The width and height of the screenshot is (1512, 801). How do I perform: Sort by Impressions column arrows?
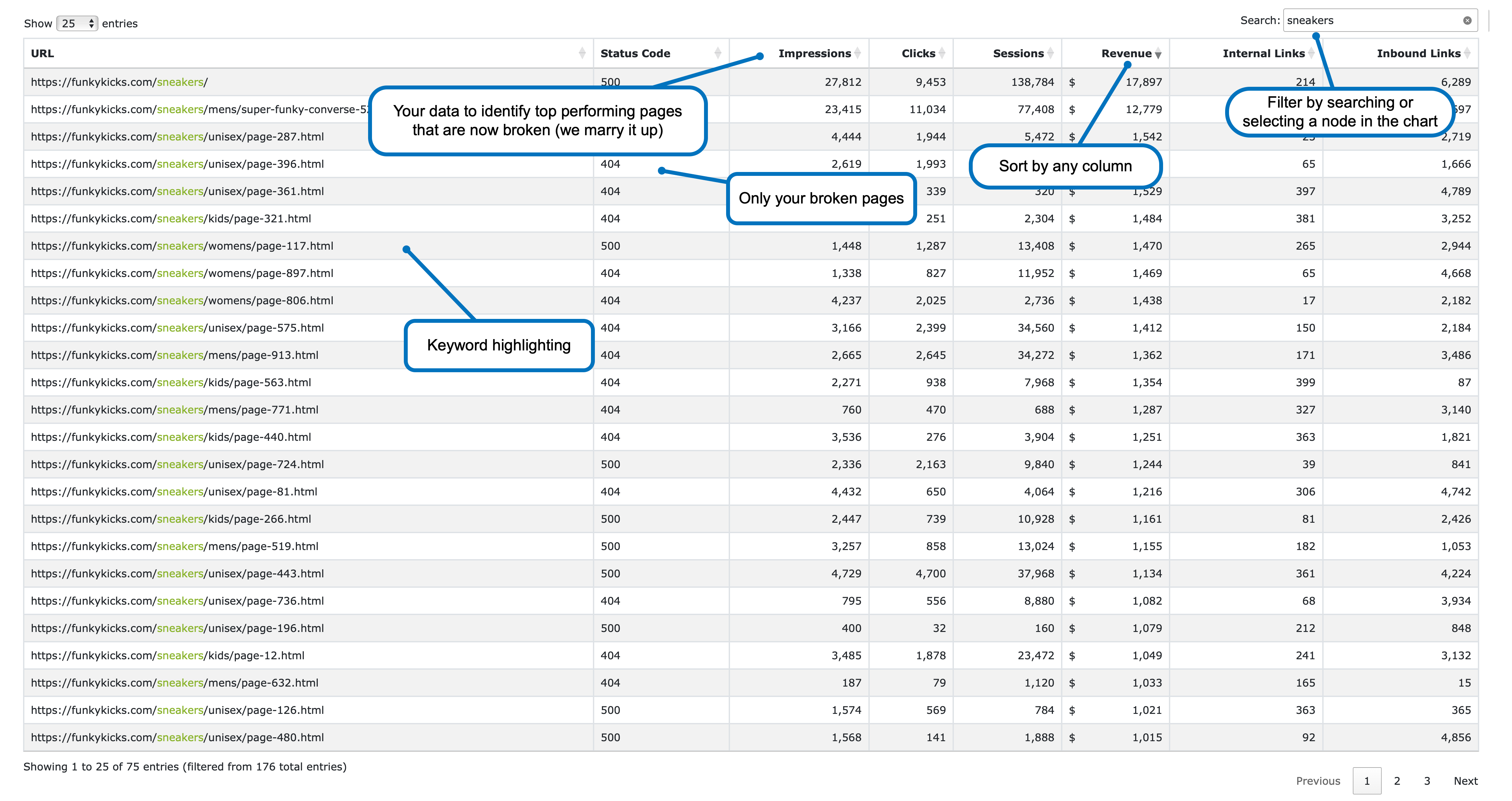[x=858, y=53]
